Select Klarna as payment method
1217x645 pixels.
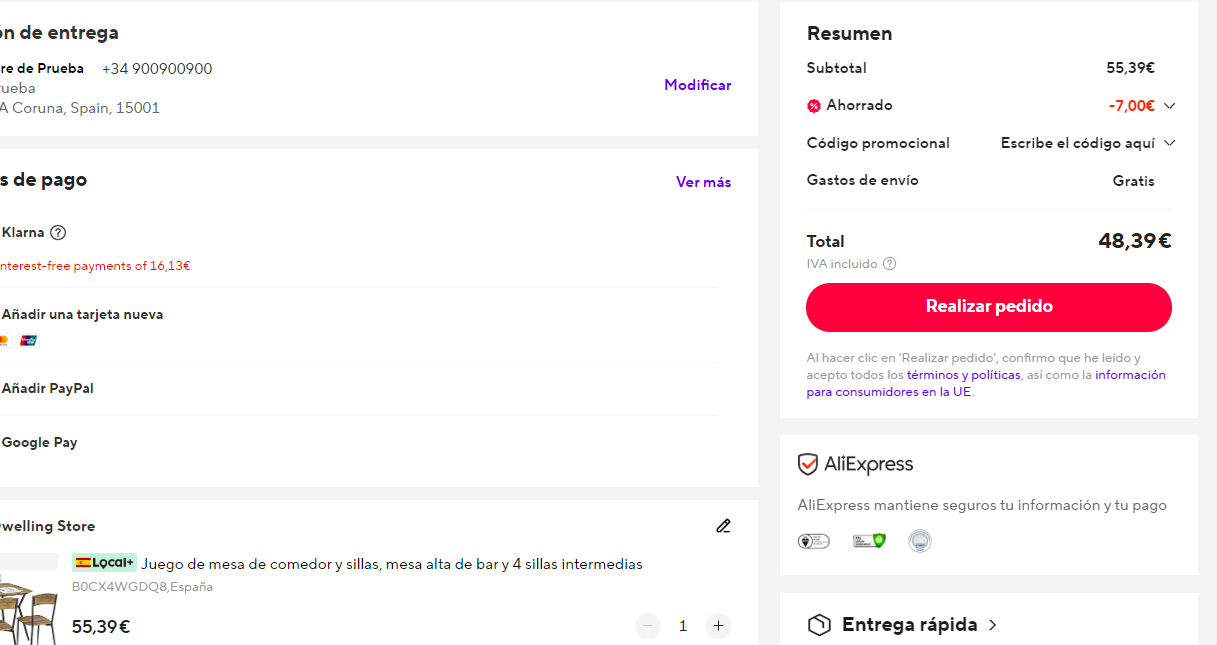(23, 233)
